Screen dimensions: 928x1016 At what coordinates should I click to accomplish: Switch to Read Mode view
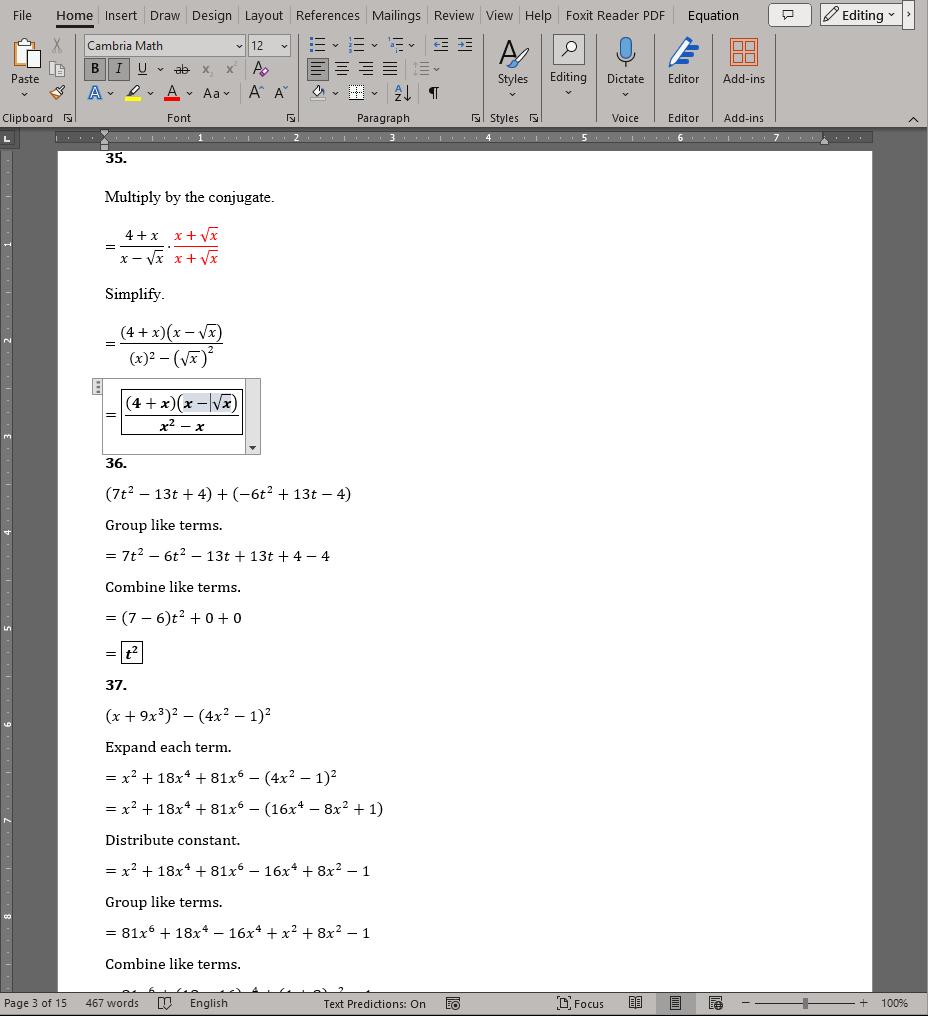[635, 1003]
